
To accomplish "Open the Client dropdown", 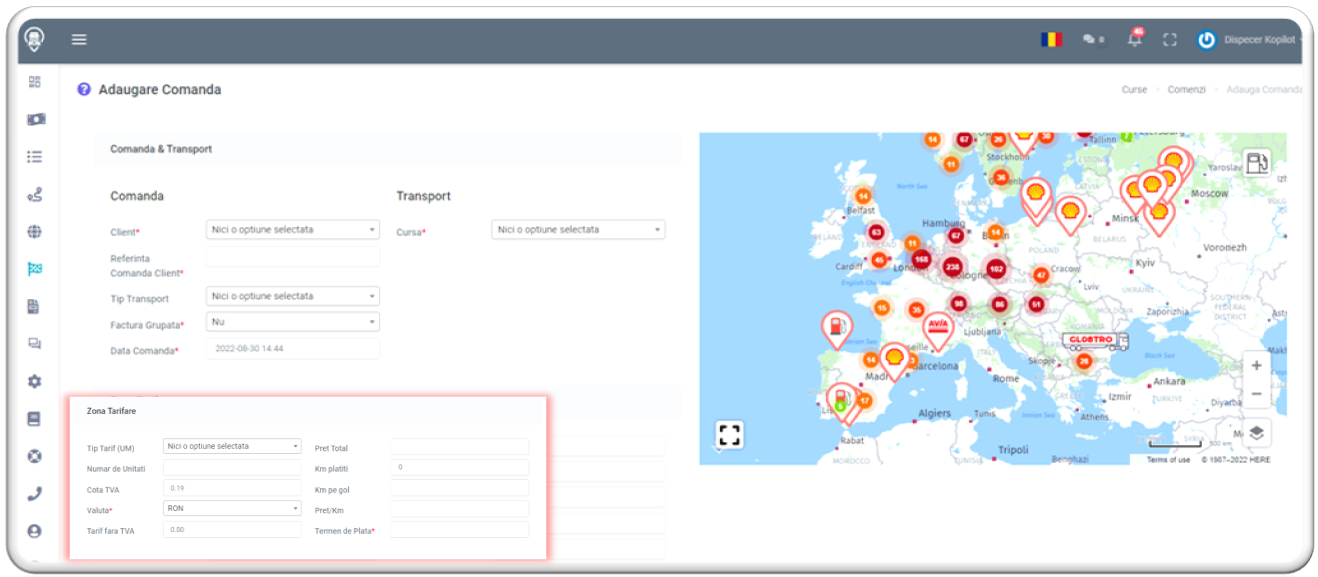I will [292, 230].
